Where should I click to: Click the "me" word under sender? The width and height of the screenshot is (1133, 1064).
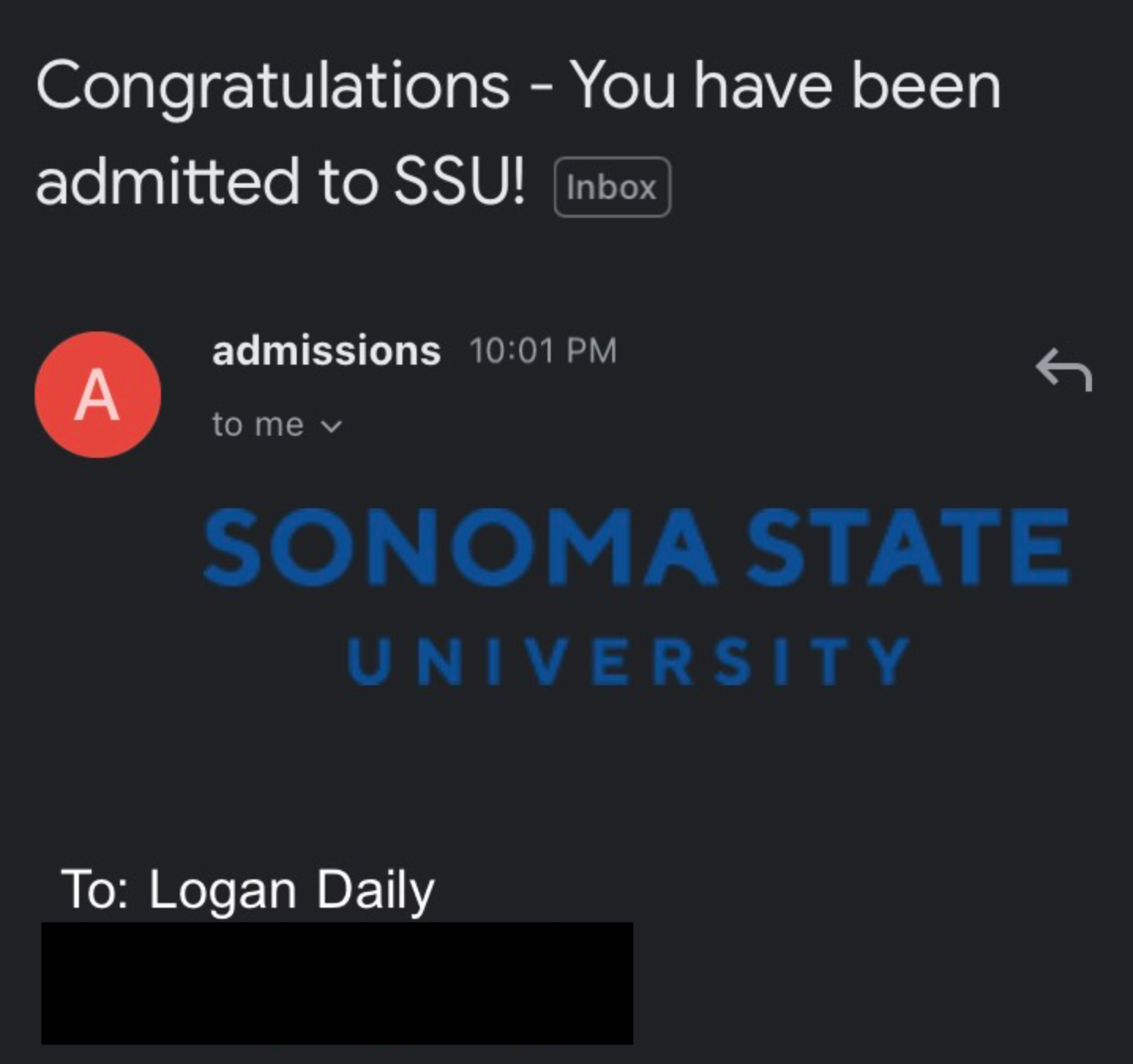(279, 425)
